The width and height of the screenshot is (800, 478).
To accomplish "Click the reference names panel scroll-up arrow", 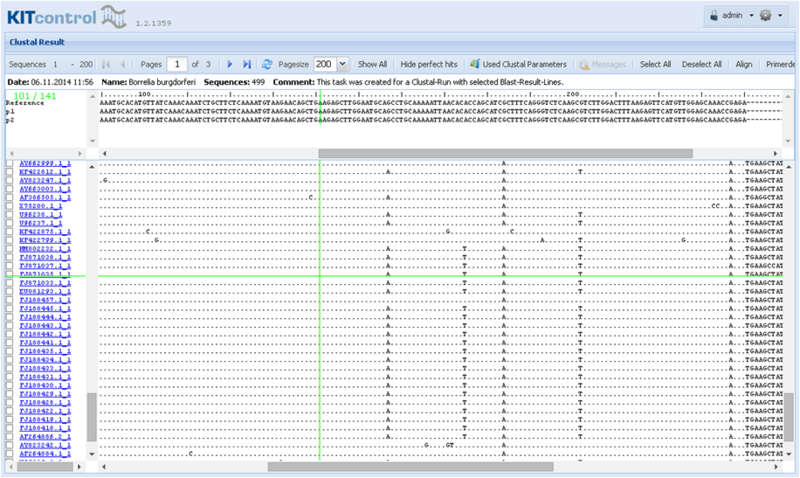I will [92, 96].
